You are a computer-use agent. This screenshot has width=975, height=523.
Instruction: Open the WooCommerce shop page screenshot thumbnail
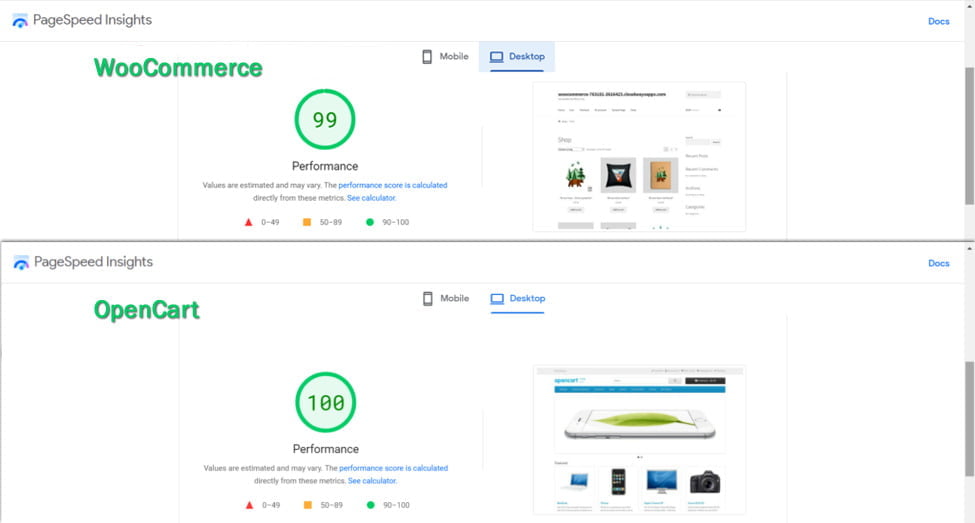(639, 157)
